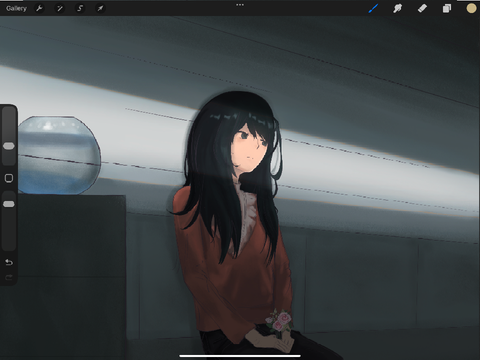The image size is (480, 360).
Task: Tap the three-dot menu at top center
Action: pyautogui.click(x=240, y=5)
